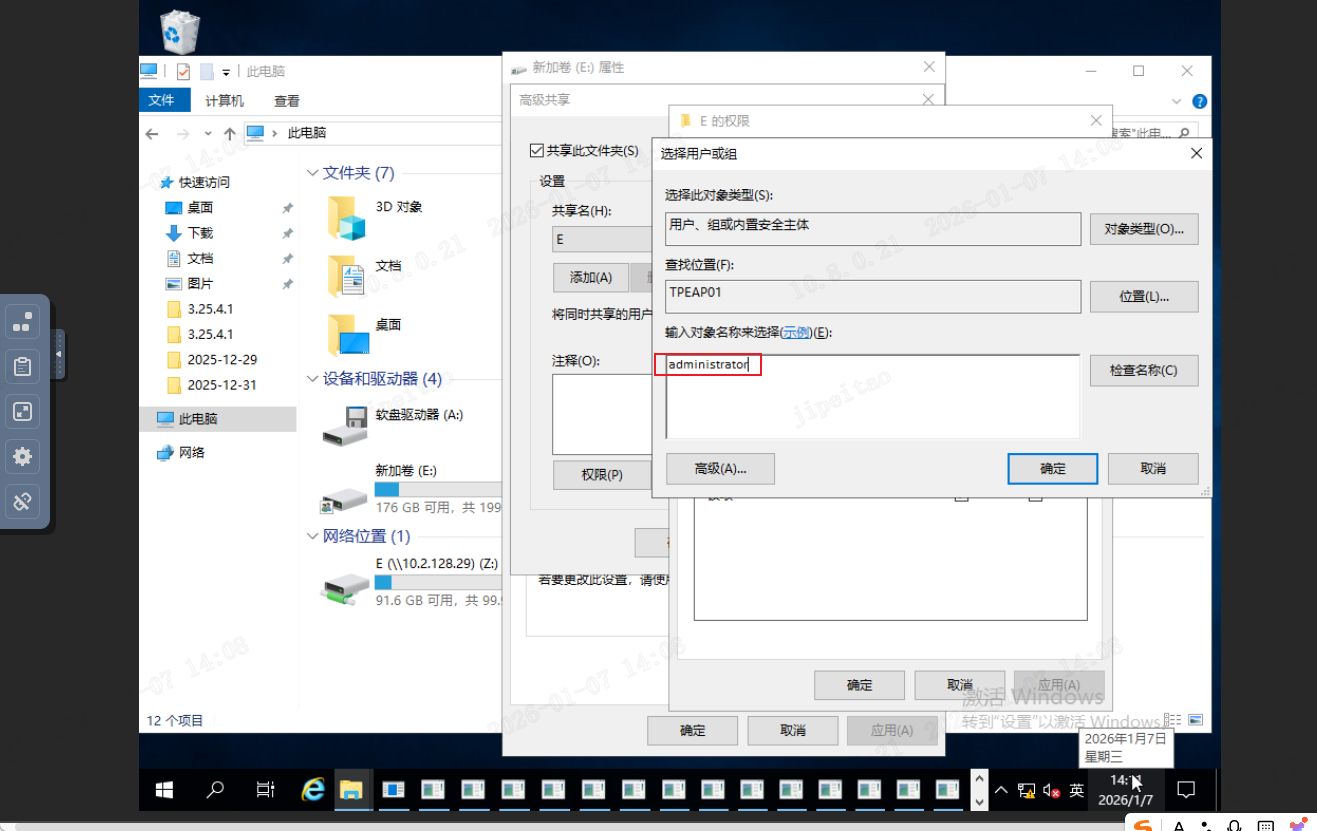Open the gear settings icon on floating sidebar
The image size is (1317, 831).
[x=22, y=457]
